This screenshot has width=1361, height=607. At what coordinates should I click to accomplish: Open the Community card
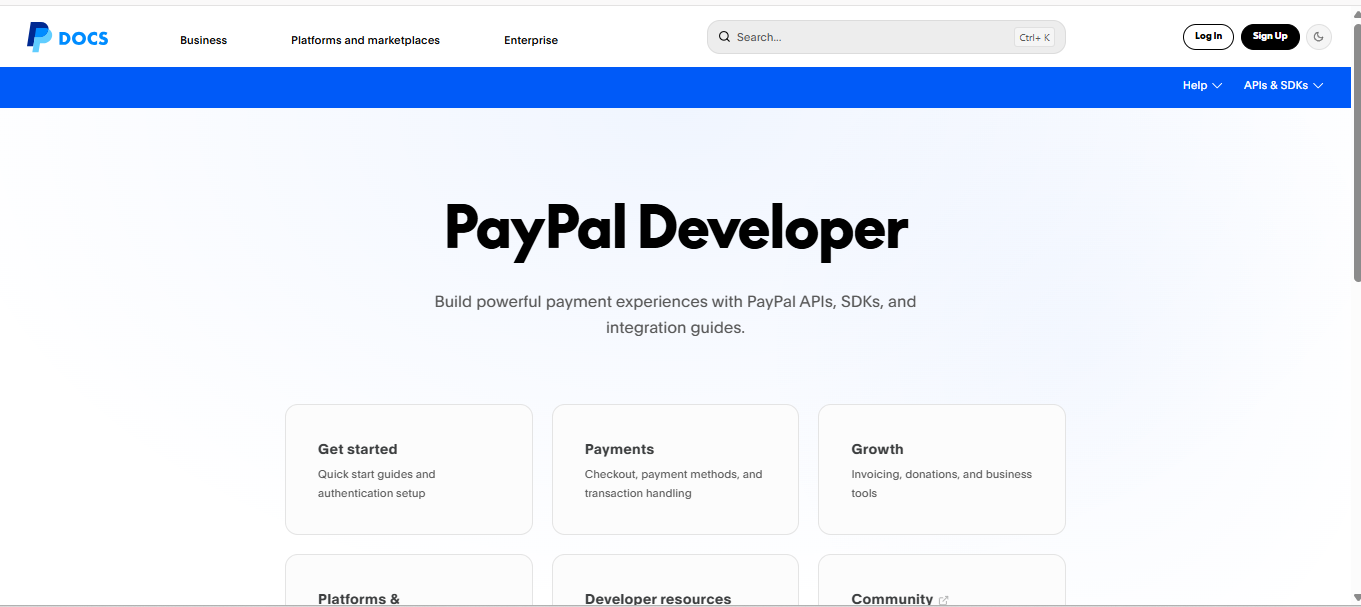[942, 581]
